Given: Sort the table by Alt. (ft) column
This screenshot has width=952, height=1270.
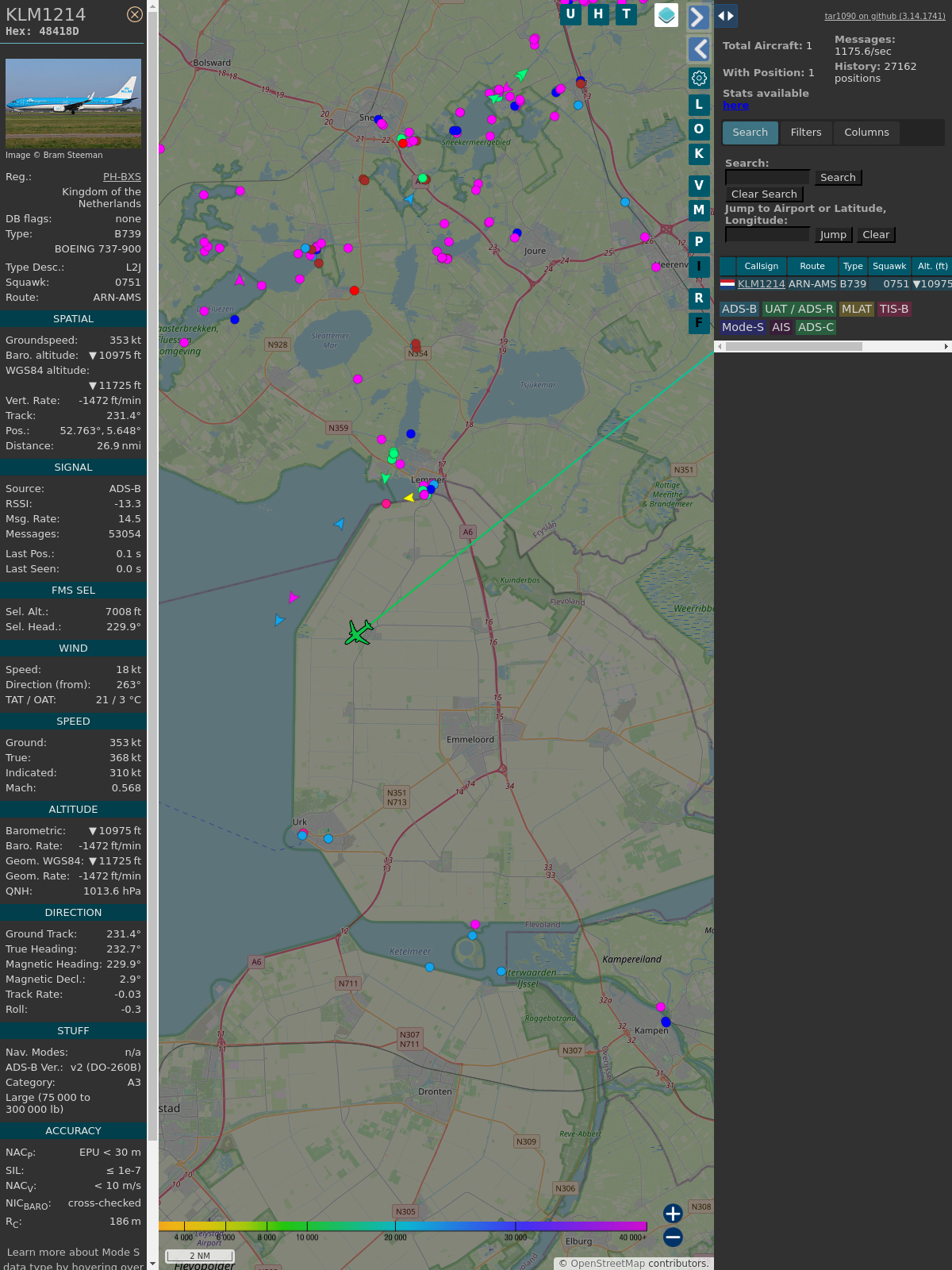Looking at the screenshot, I should [932, 267].
